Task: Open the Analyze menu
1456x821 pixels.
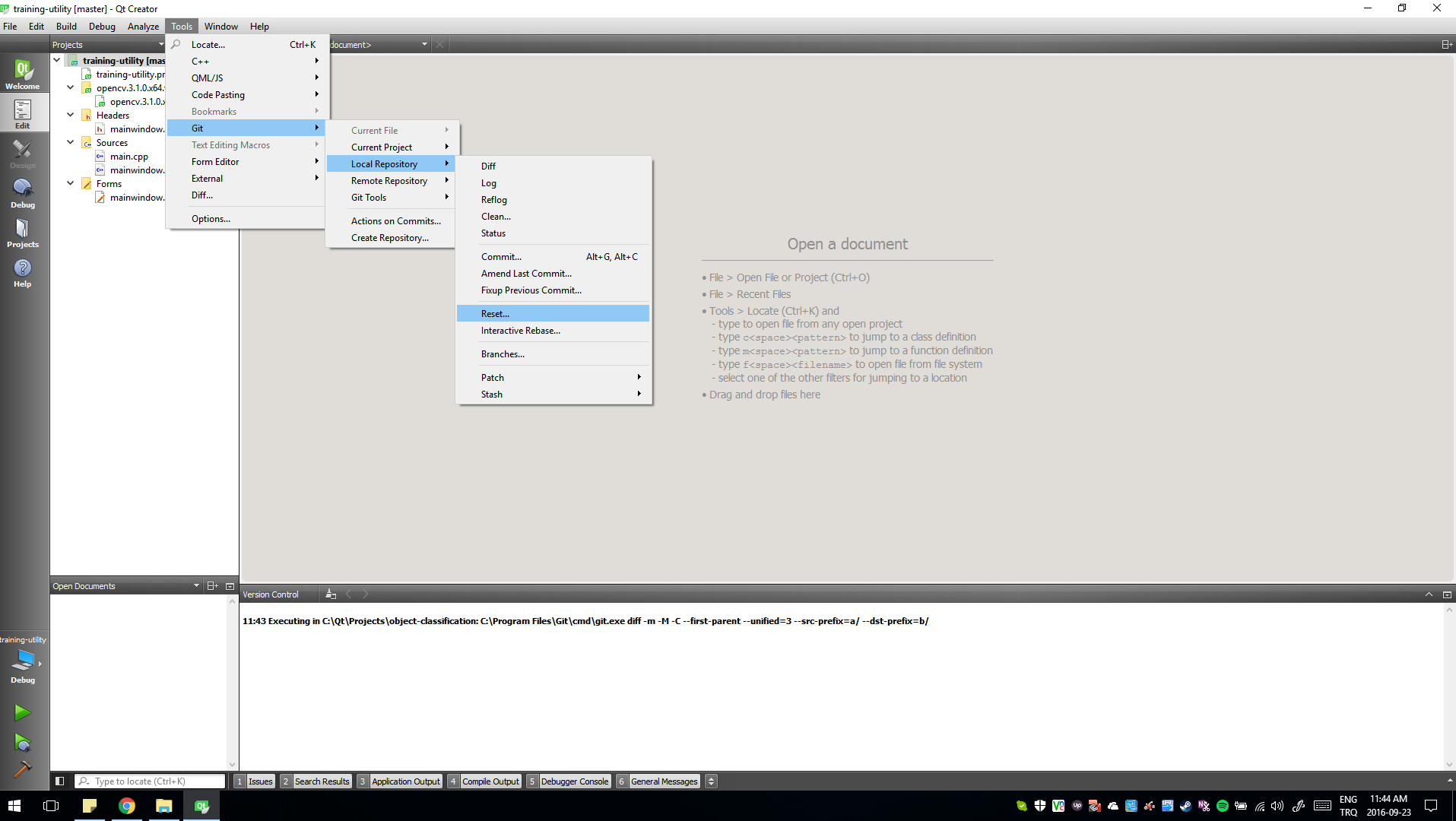Action: (143, 27)
